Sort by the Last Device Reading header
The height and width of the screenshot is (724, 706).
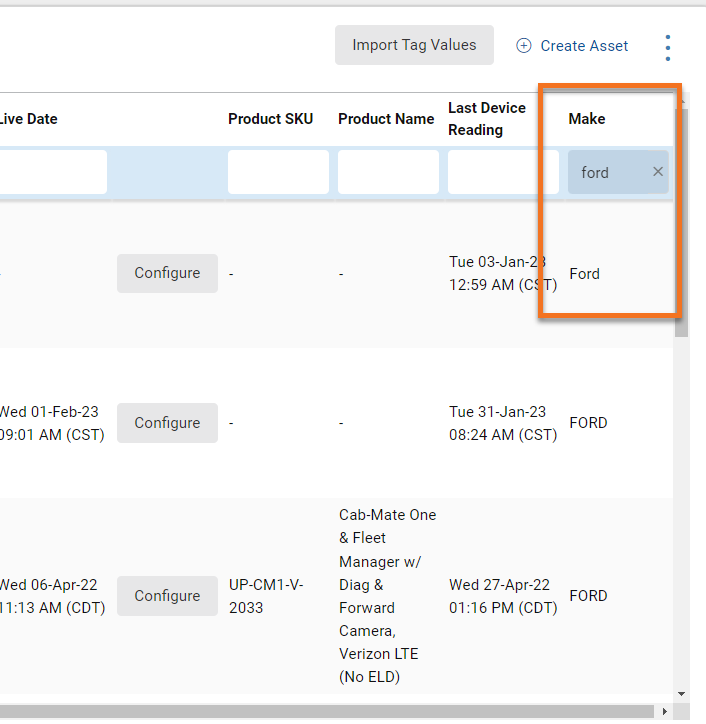coord(487,119)
